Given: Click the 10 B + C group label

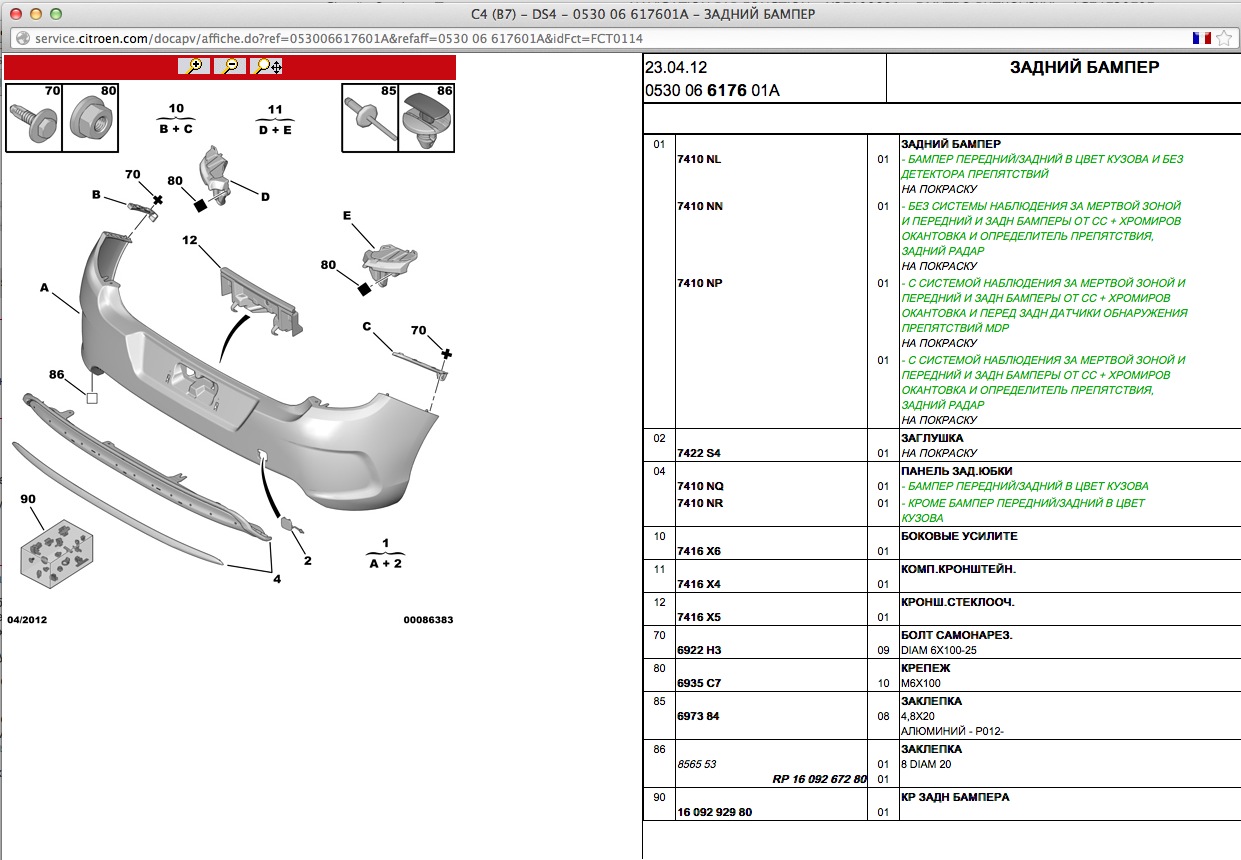Looking at the screenshot, I should [x=176, y=118].
